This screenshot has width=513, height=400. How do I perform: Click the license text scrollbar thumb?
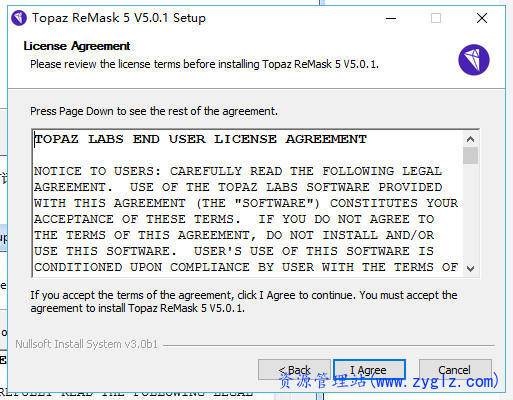click(x=470, y=156)
